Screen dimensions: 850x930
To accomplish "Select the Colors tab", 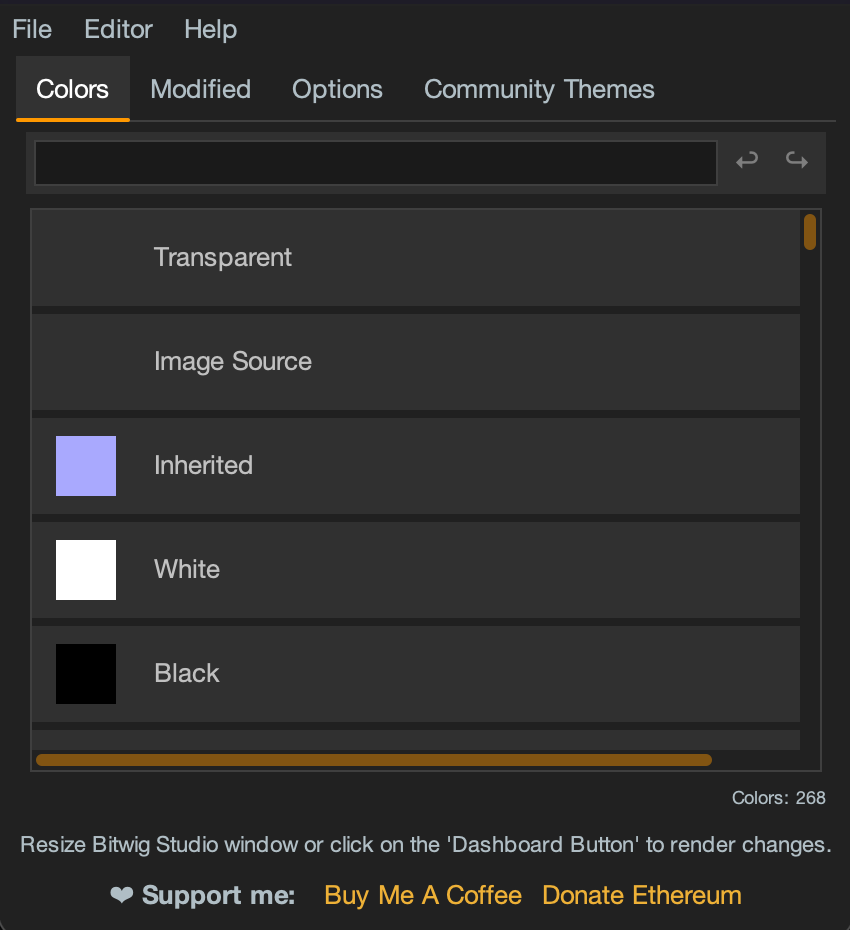I will click(72, 89).
